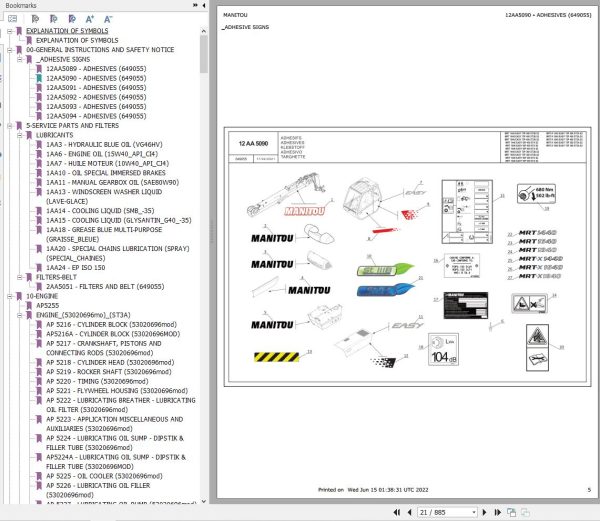The width and height of the screenshot is (600, 521).
Task: Collapse the 10-ENGINE tree node
Action: (10, 296)
